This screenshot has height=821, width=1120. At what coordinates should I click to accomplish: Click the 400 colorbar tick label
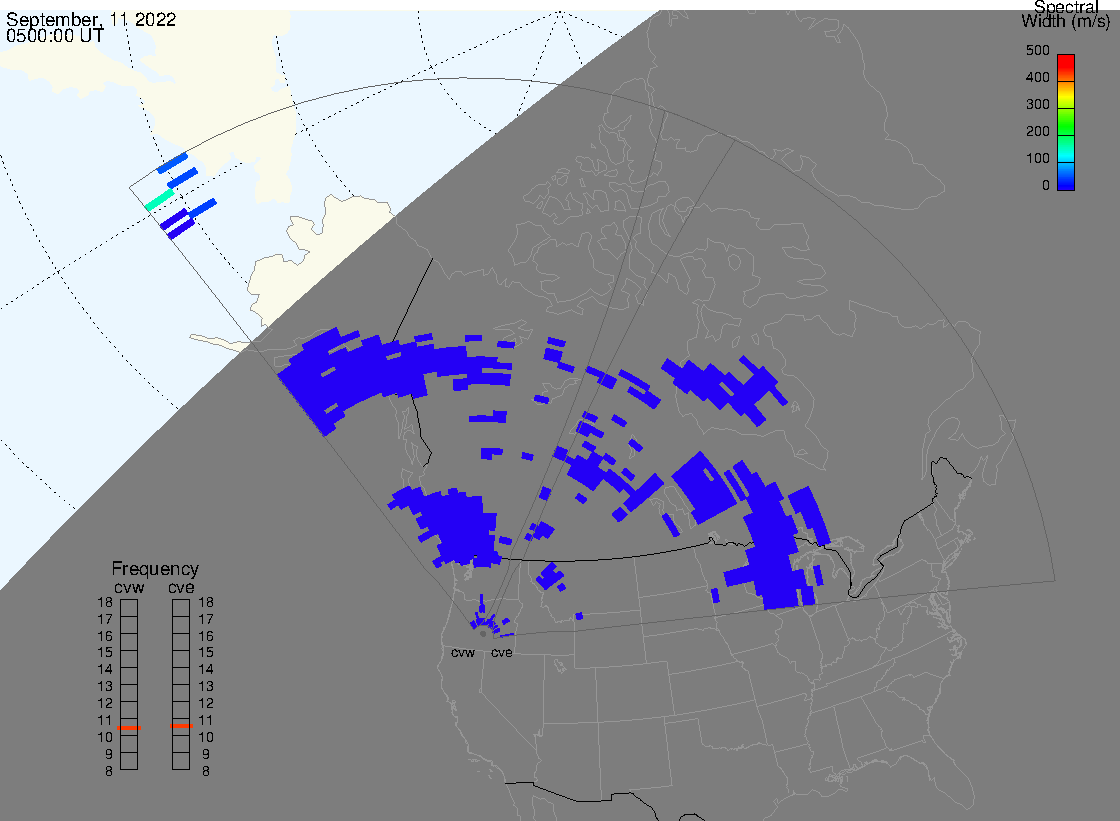[1037, 77]
